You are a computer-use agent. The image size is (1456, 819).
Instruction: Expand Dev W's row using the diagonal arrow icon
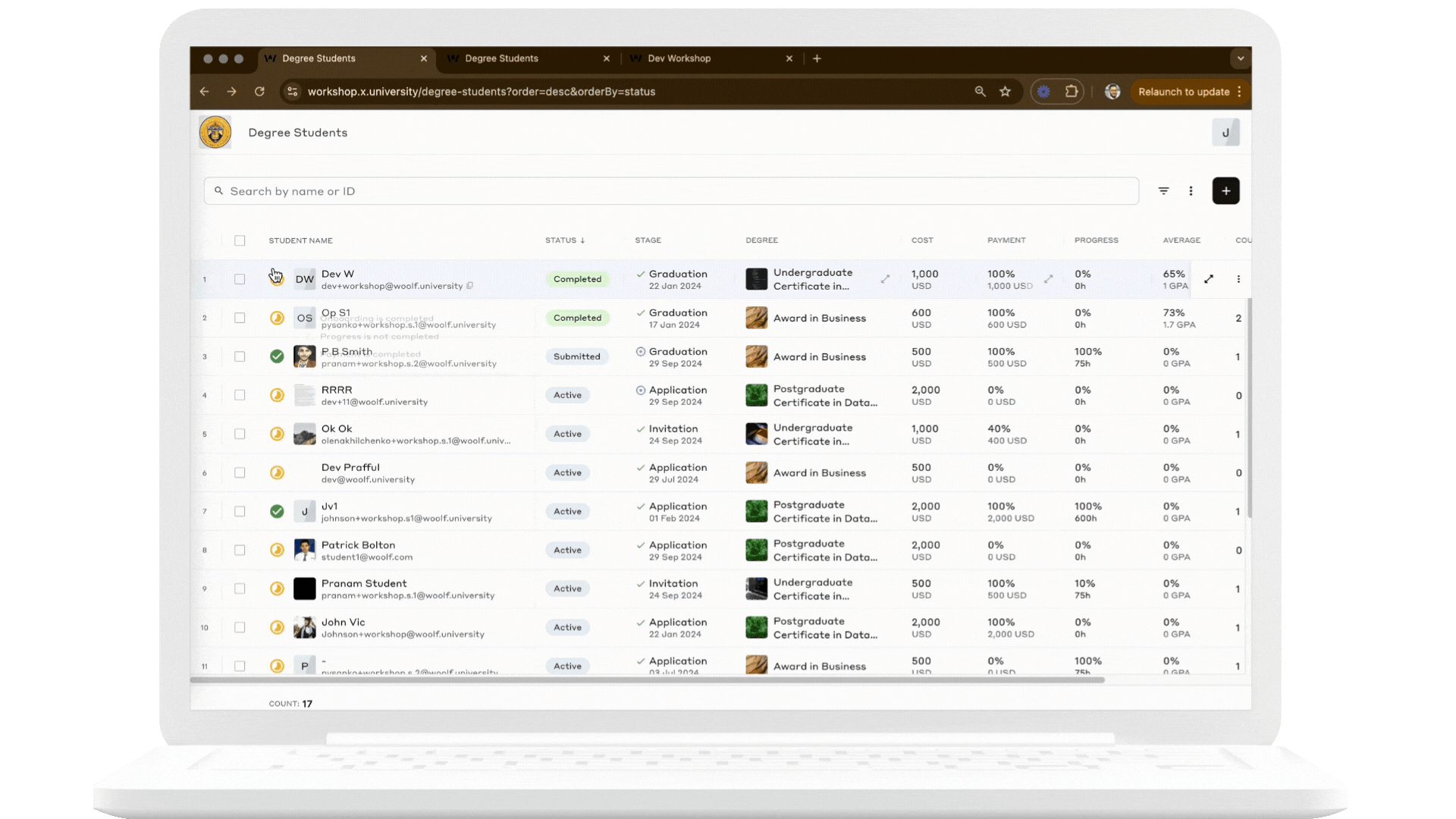tap(1209, 278)
